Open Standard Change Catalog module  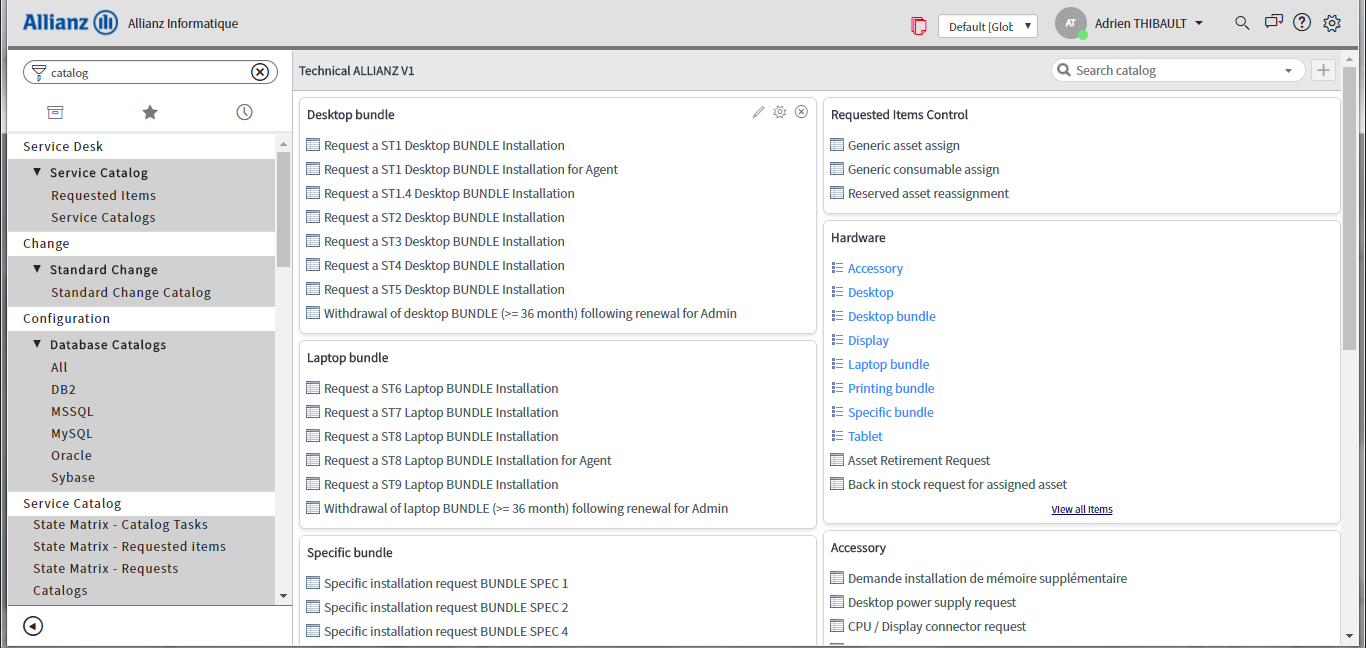(x=131, y=292)
